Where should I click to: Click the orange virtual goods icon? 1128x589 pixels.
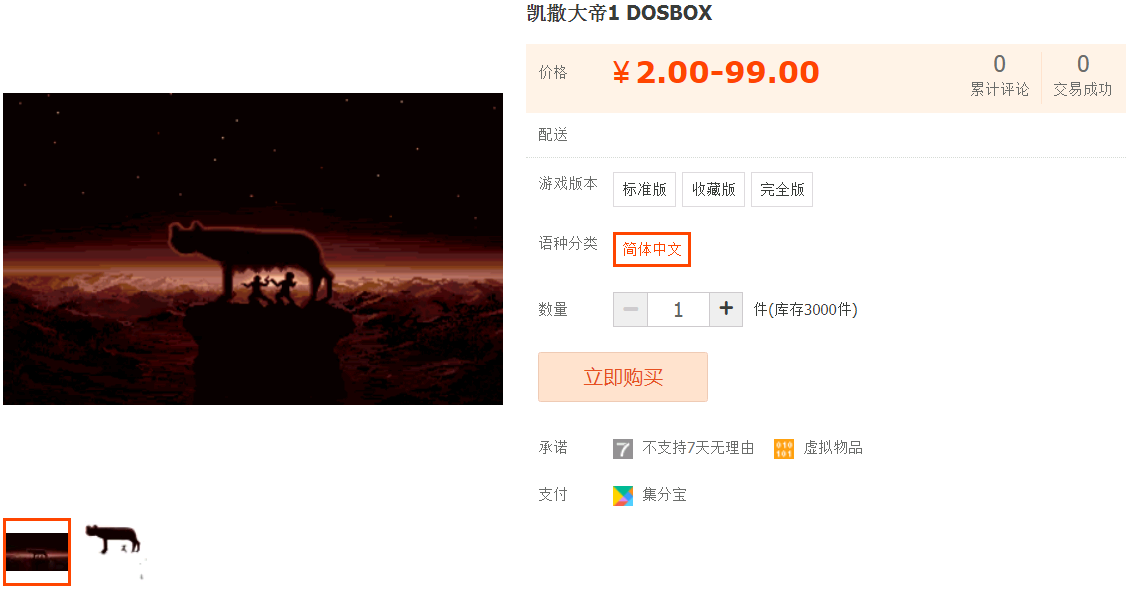783,449
